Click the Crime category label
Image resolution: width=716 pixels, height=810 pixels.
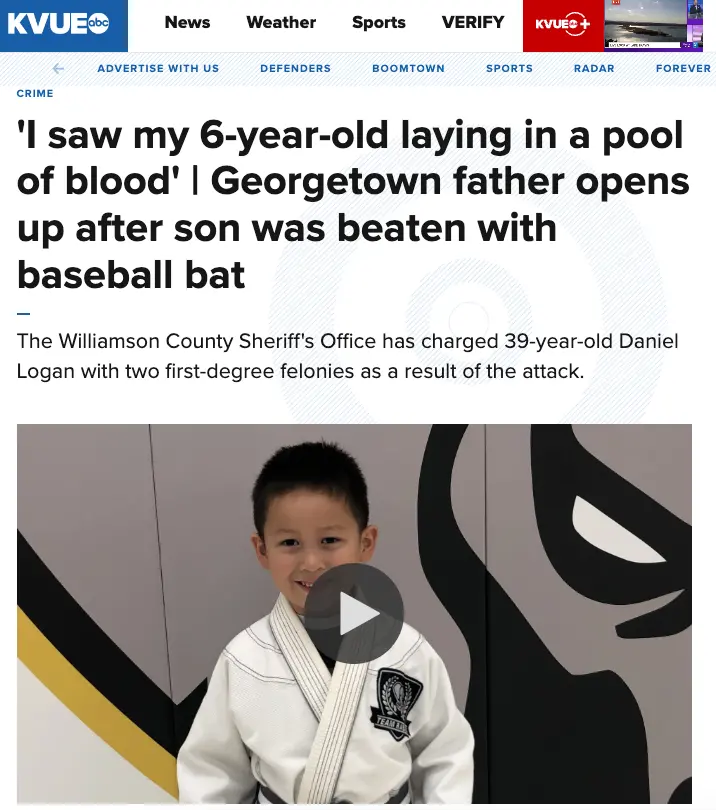[35, 94]
